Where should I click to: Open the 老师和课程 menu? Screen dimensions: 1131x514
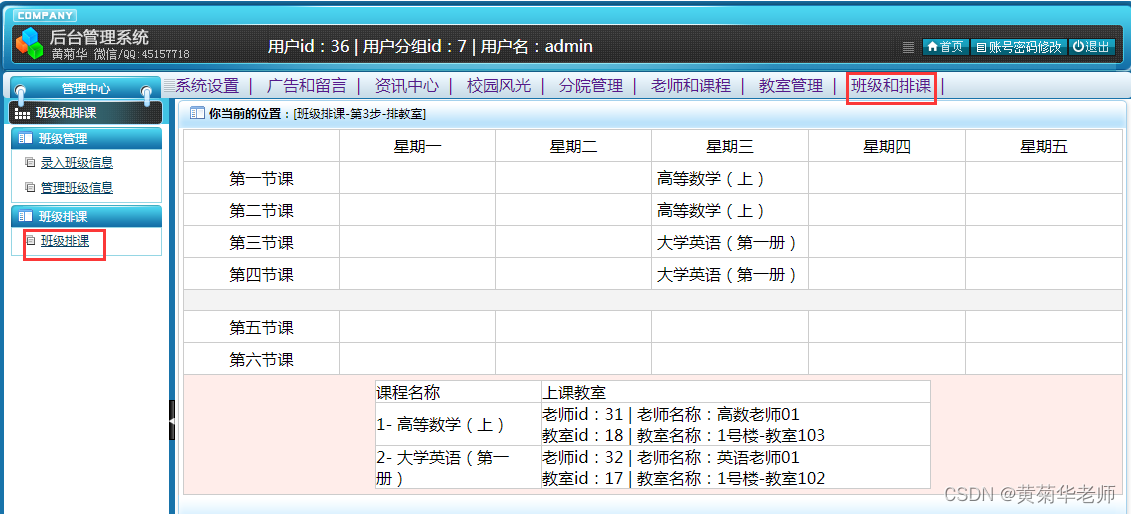point(691,86)
